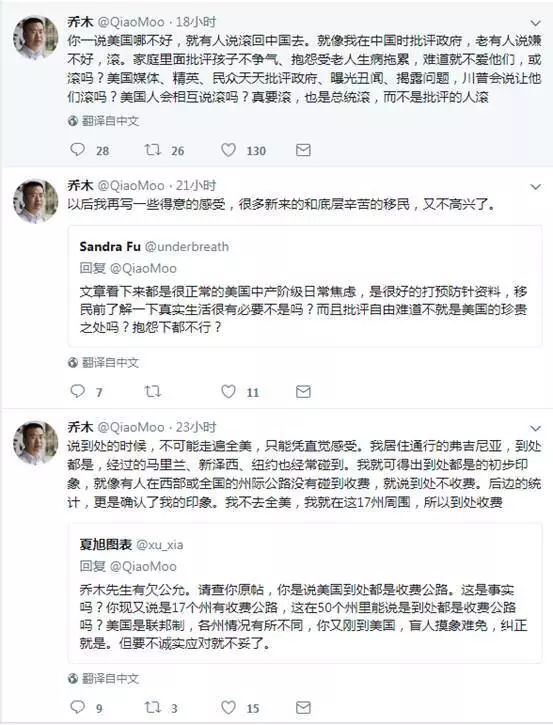Share the 21小时 tweet by message envelope
The width and height of the screenshot is (553, 725).
[303, 392]
